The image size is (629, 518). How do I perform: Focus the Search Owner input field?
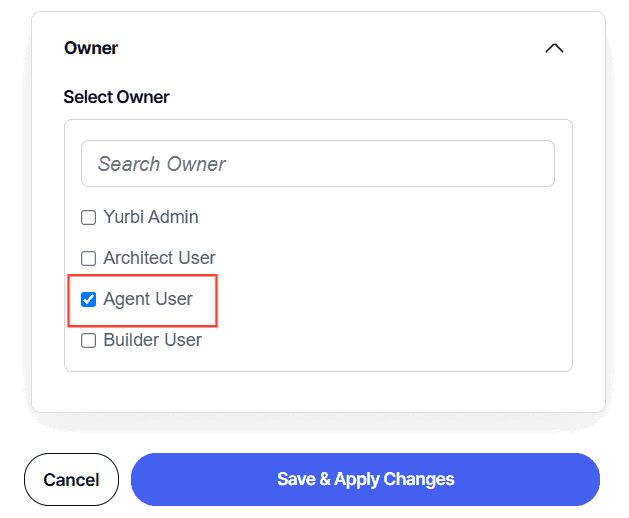[x=318, y=164]
